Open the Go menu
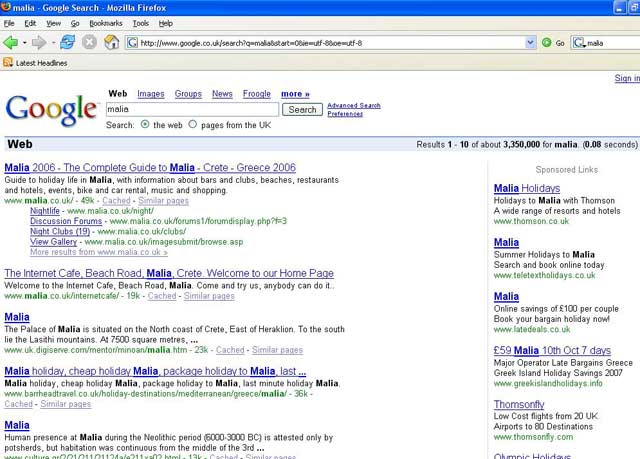 75,24
